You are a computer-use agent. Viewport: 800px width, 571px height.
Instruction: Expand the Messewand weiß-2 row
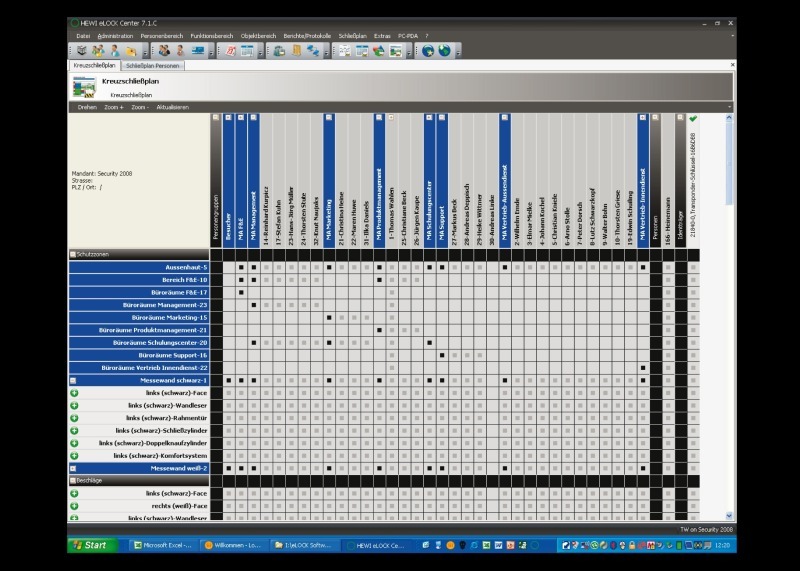tap(73, 468)
